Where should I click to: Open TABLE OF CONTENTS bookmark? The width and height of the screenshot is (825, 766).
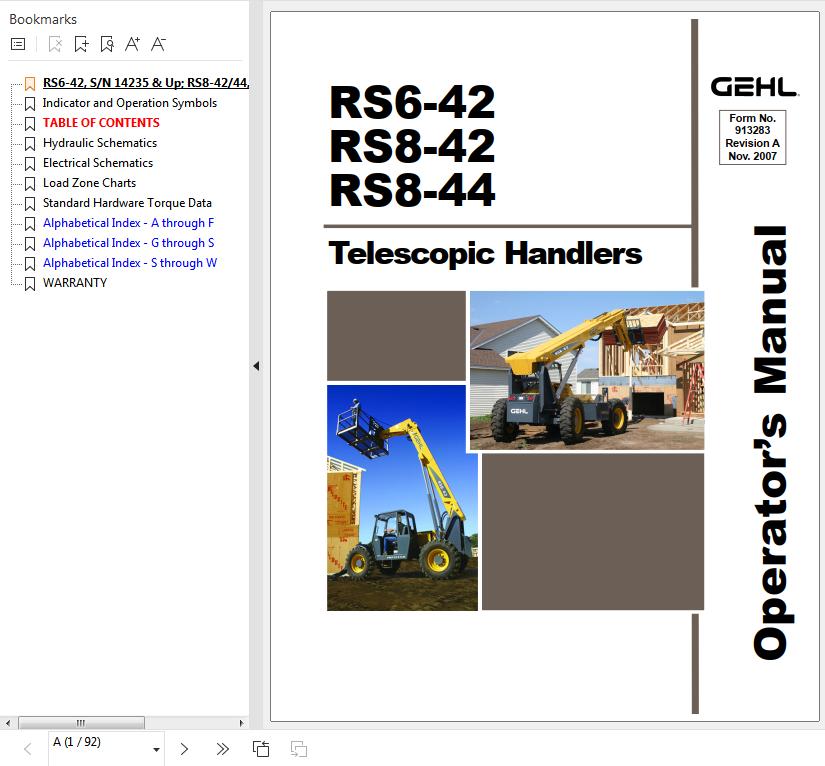tap(101, 123)
